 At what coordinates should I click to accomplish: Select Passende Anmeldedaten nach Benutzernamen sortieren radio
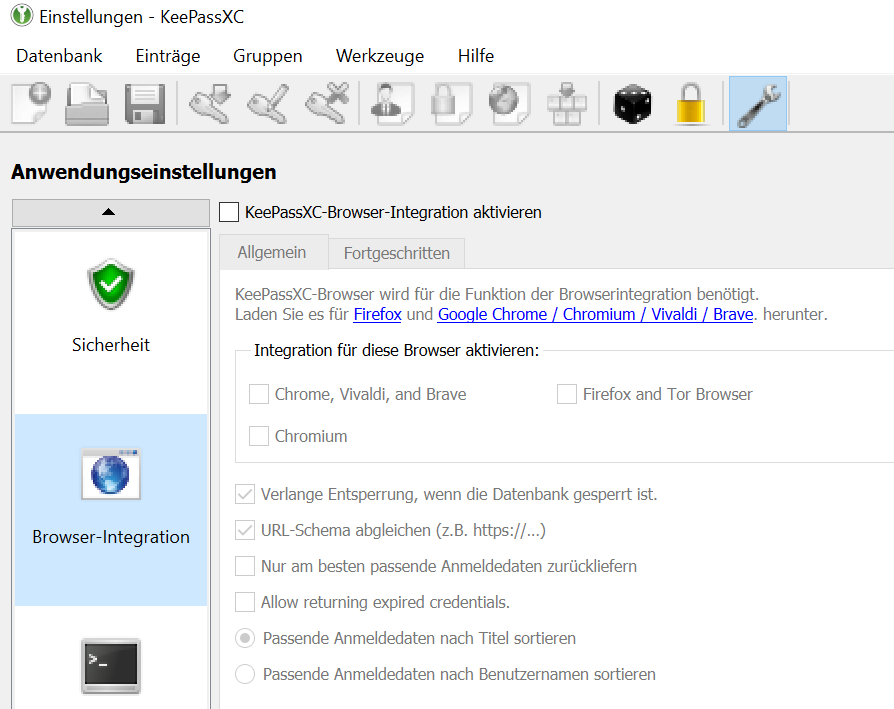pyautogui.click(x=245, y=674)
